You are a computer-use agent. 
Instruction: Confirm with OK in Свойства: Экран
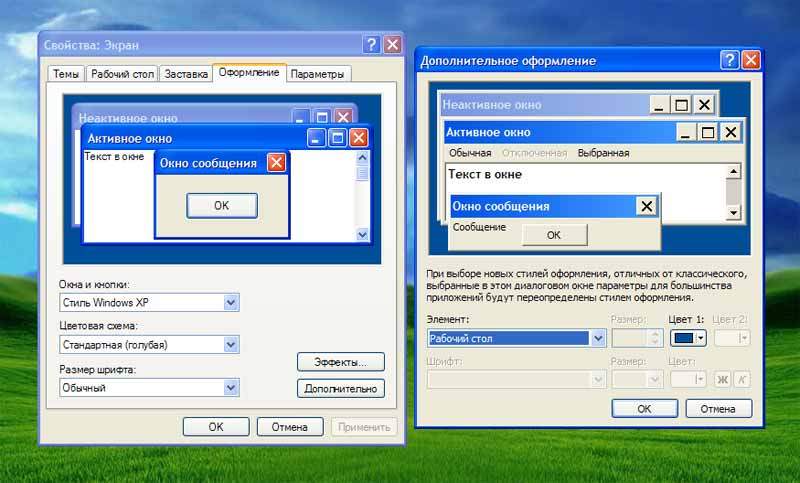click(x=216, y=427)
